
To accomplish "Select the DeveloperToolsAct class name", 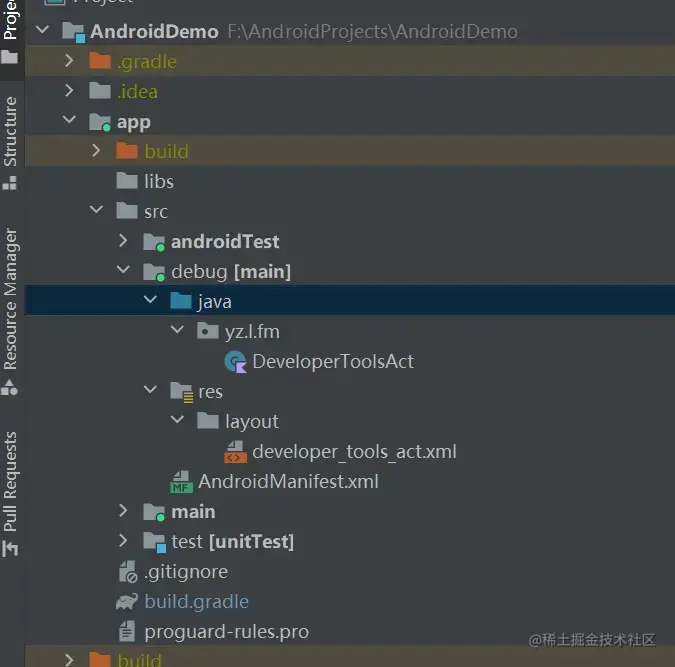I will pyautogui.click(x=333, y=361).
